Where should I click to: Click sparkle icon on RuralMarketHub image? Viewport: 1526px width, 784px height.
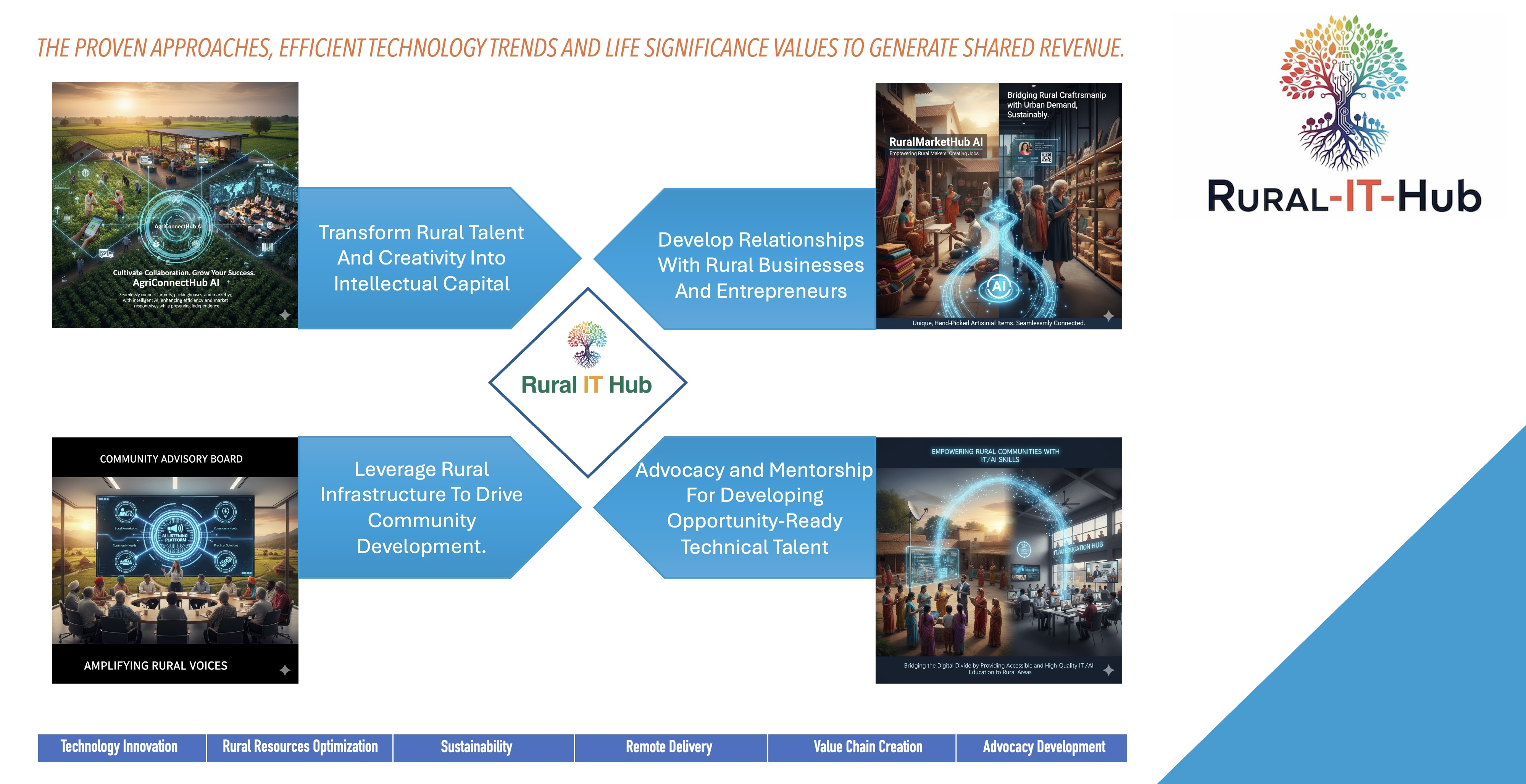pos(1108,316)
